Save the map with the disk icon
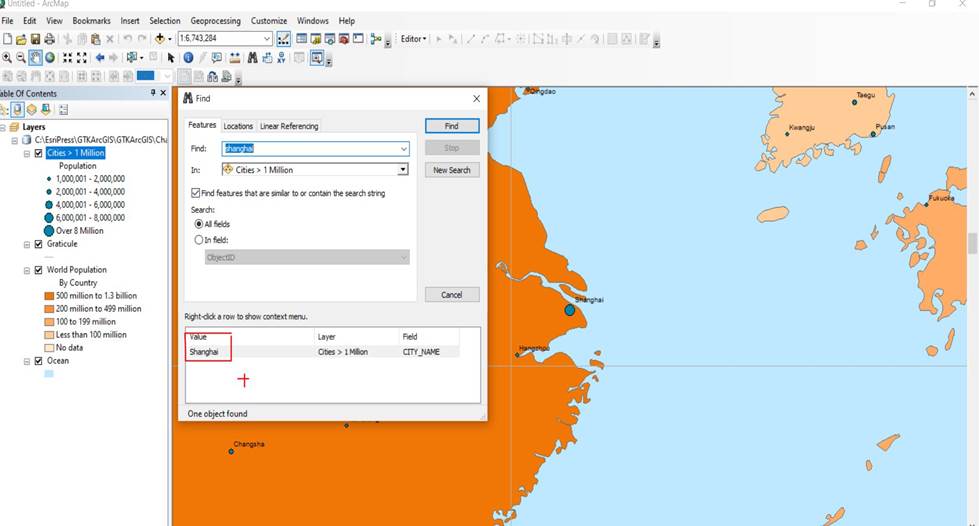This screenshot has width=979, height=526. pos(36,39)
